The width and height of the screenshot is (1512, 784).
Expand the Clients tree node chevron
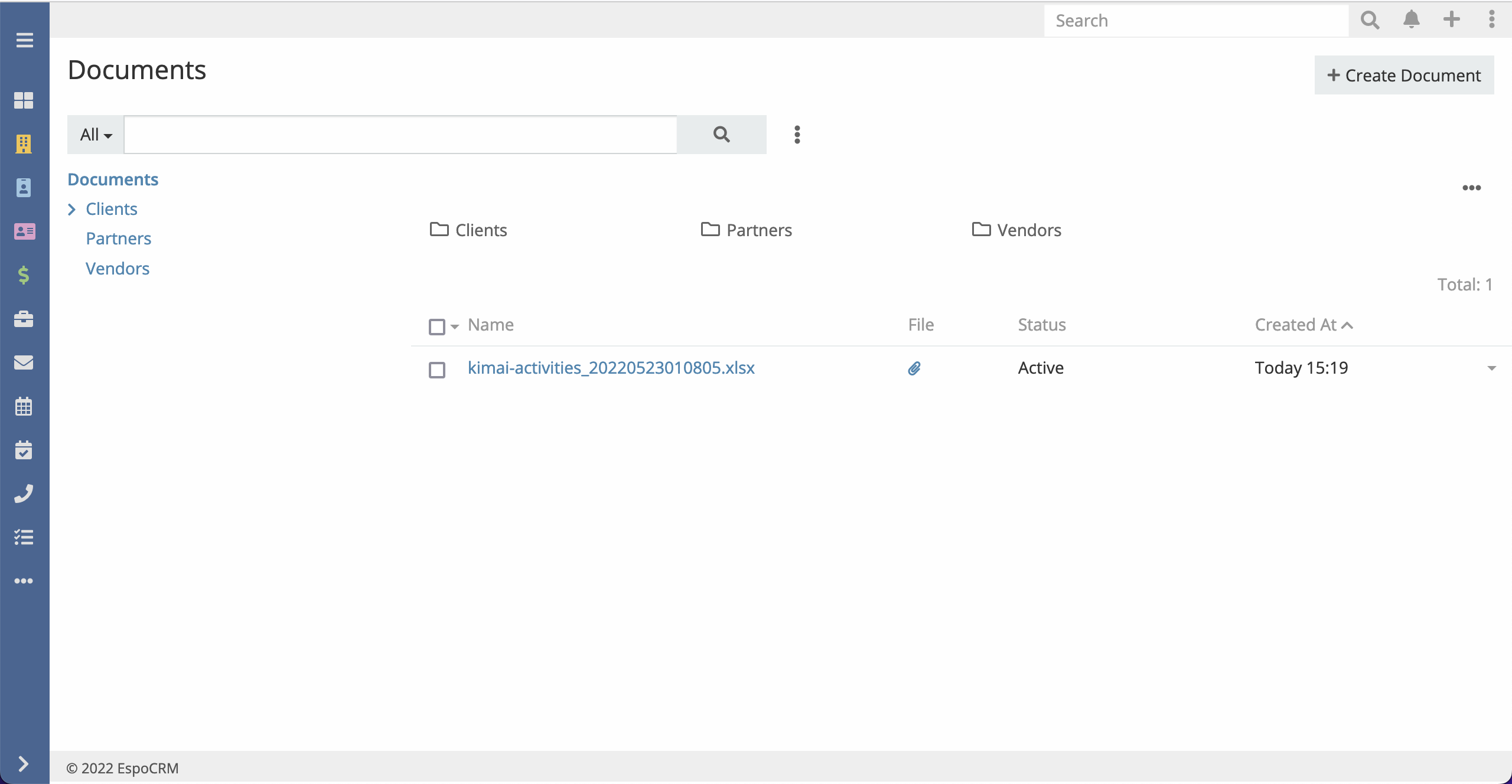tap(72, 209)
